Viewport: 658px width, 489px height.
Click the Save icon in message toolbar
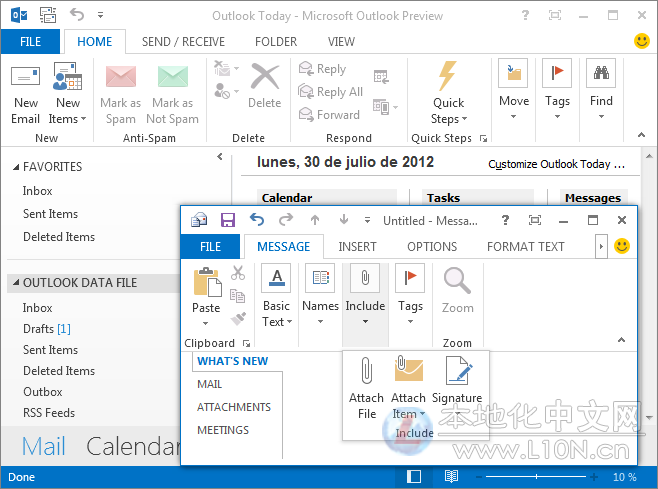228,220
